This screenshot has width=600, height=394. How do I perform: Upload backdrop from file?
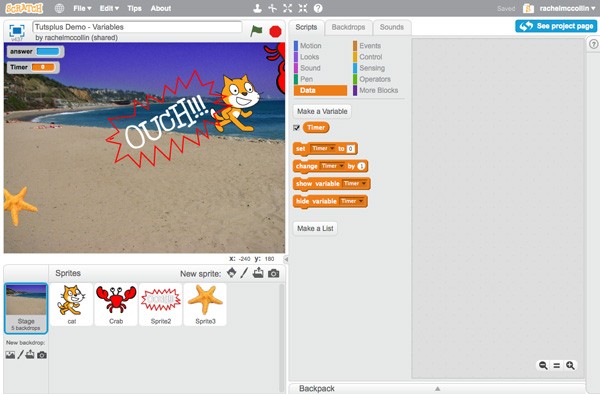30,354
